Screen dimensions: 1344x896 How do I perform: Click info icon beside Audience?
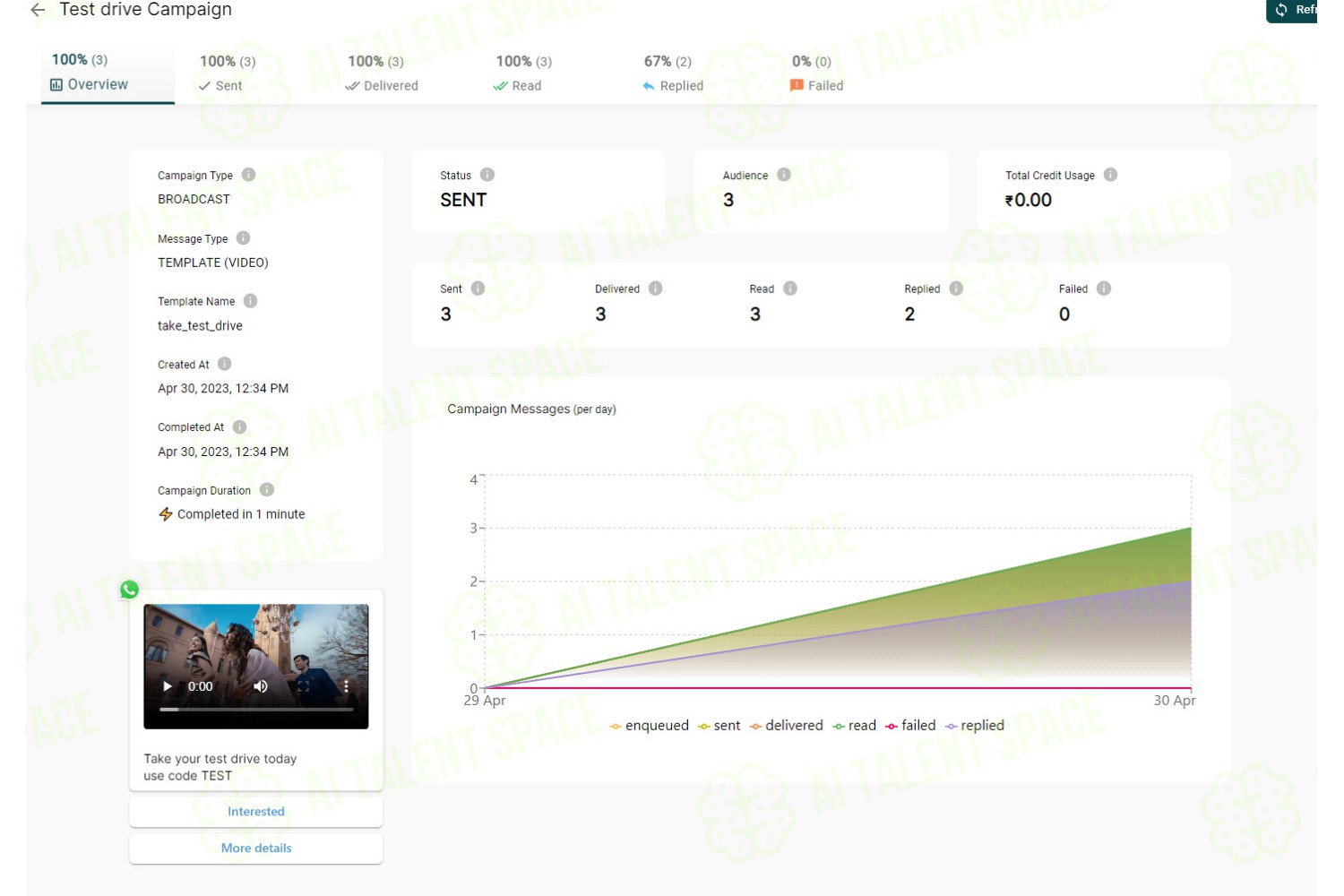pos(784,175)
